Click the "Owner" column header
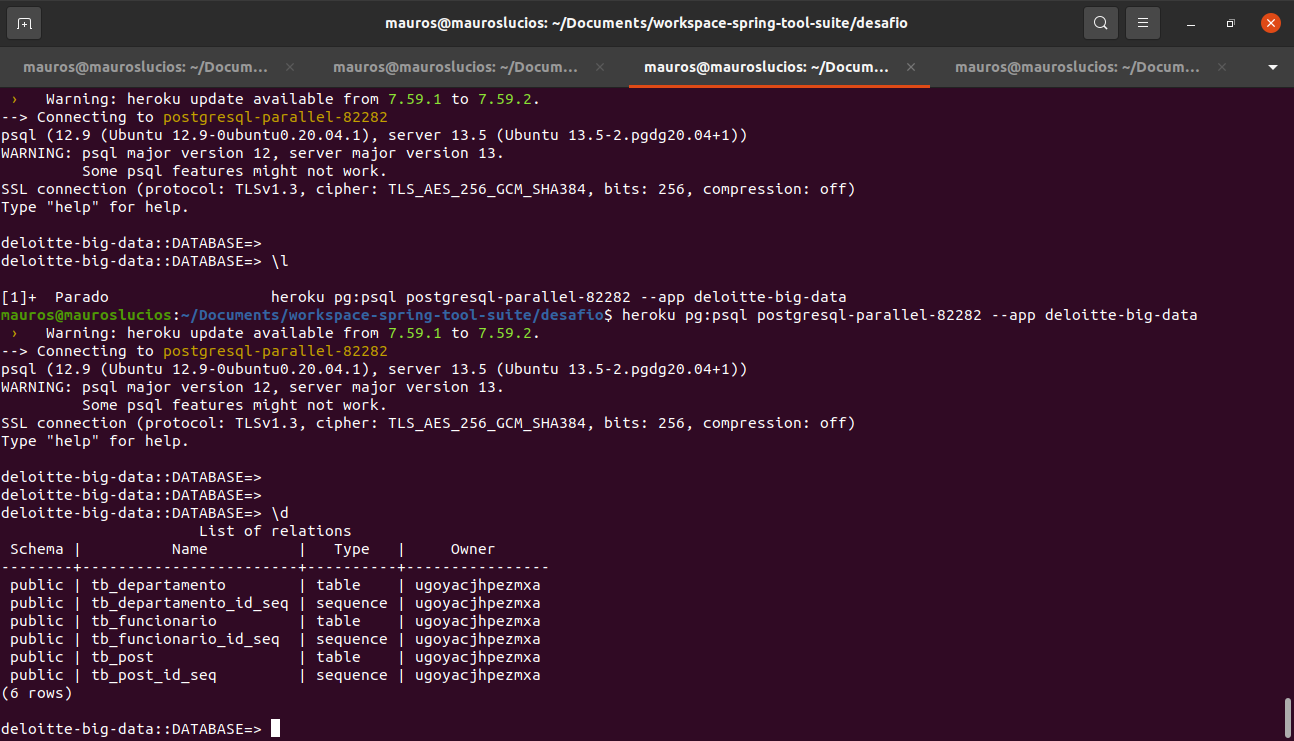The image size is (1294, 741). (473, 549)
